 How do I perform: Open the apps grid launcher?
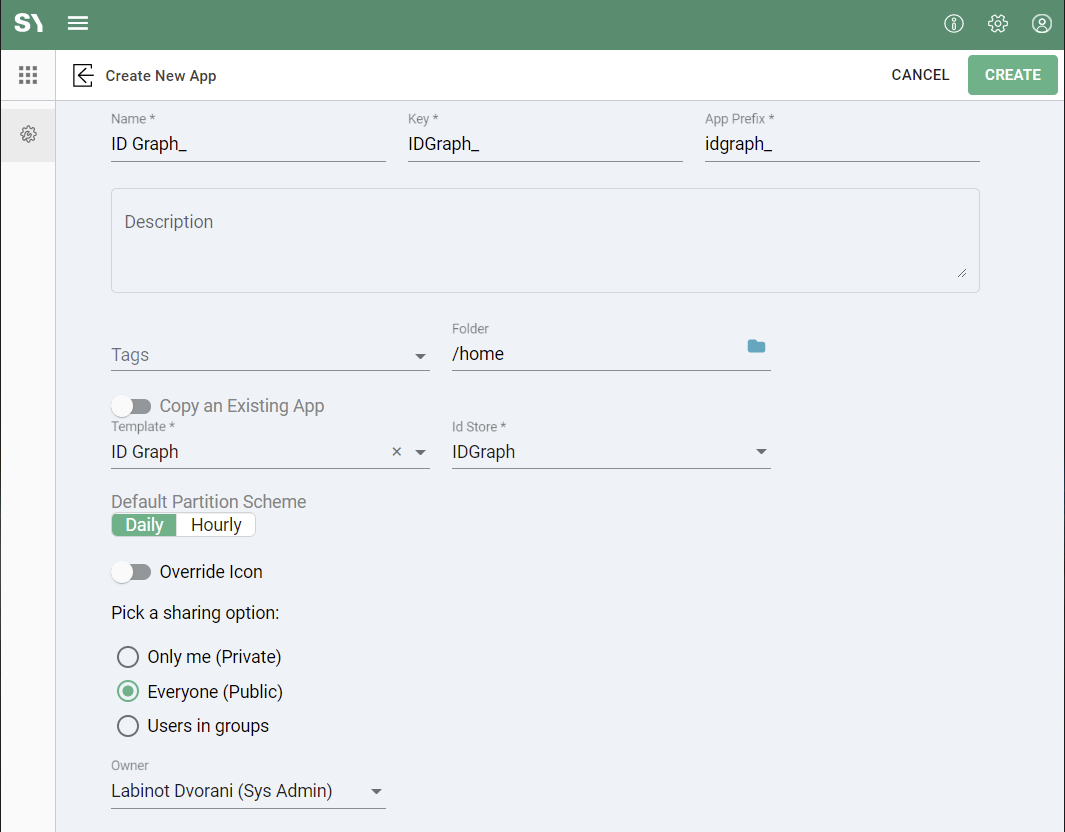point(28,75)
